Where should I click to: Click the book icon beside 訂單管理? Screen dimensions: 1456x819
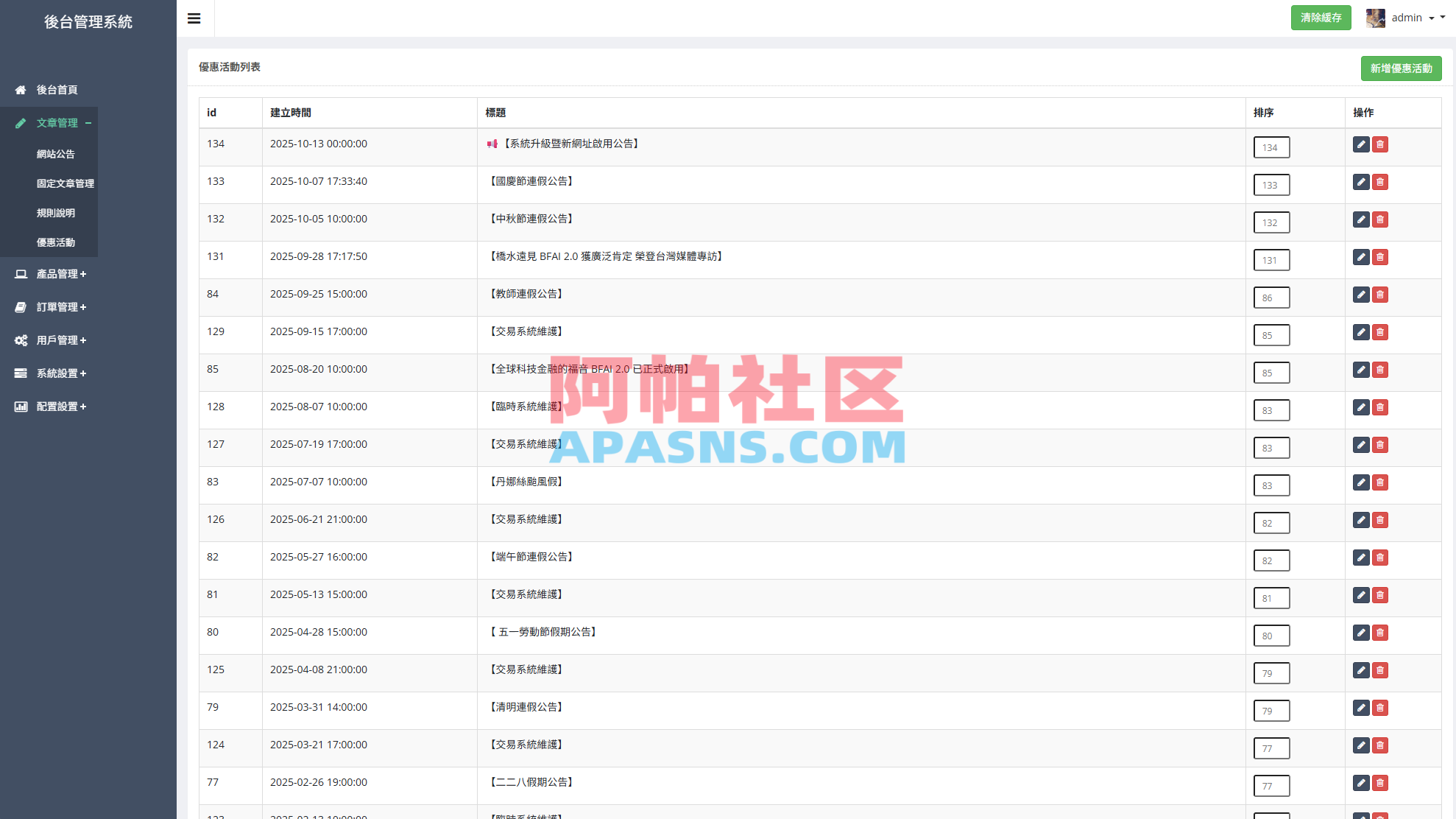(20, 307)
